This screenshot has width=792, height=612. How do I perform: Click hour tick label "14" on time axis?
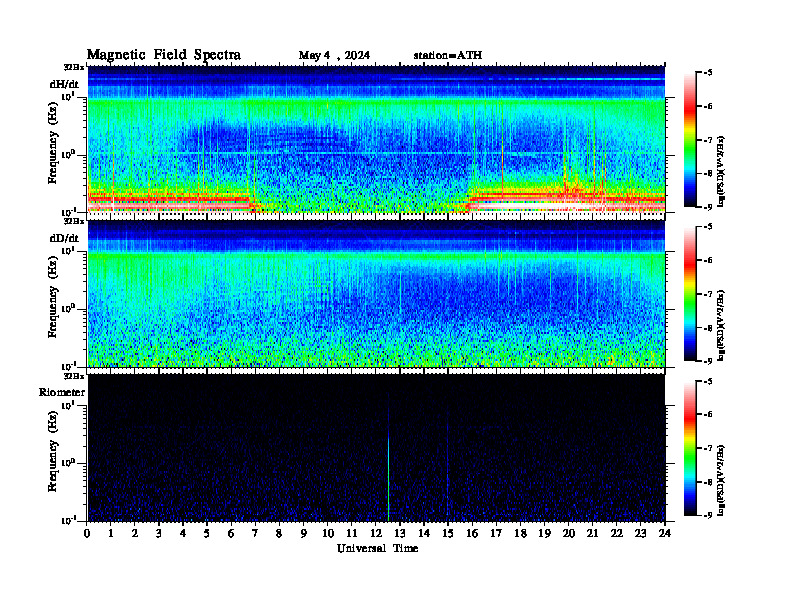pos(424,534)
